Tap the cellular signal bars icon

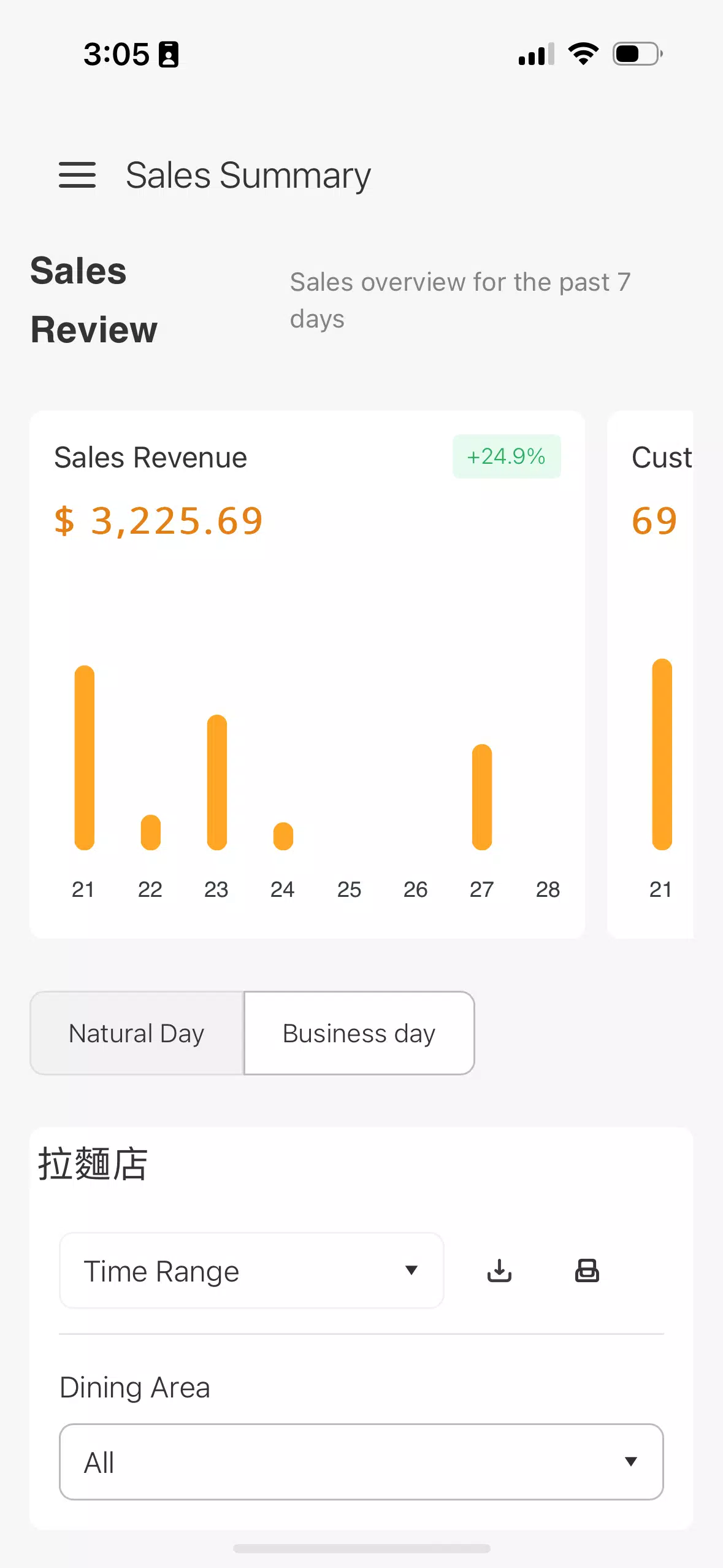[536, 54]
